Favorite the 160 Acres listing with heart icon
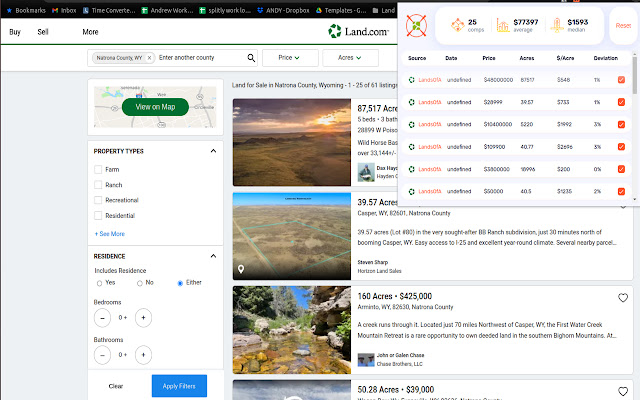 click(x=623, y=298)
